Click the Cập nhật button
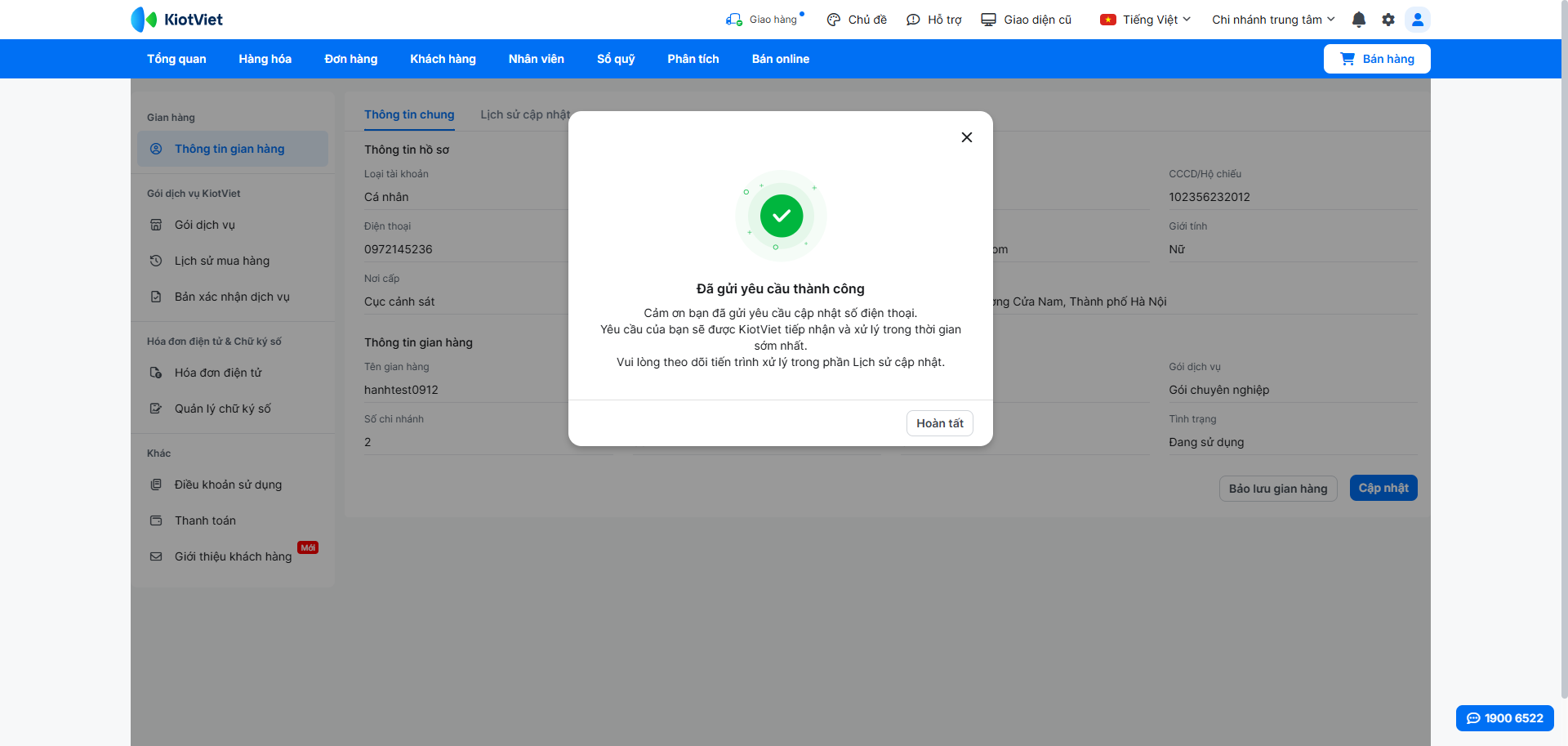Screen dimensions: 1568x746 (x=1383, y=488)
